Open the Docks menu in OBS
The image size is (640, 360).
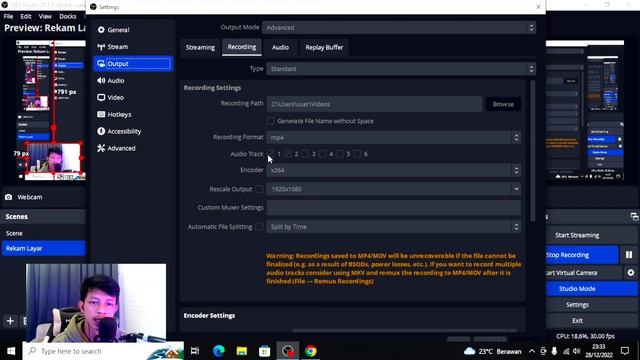coord(68,16)
